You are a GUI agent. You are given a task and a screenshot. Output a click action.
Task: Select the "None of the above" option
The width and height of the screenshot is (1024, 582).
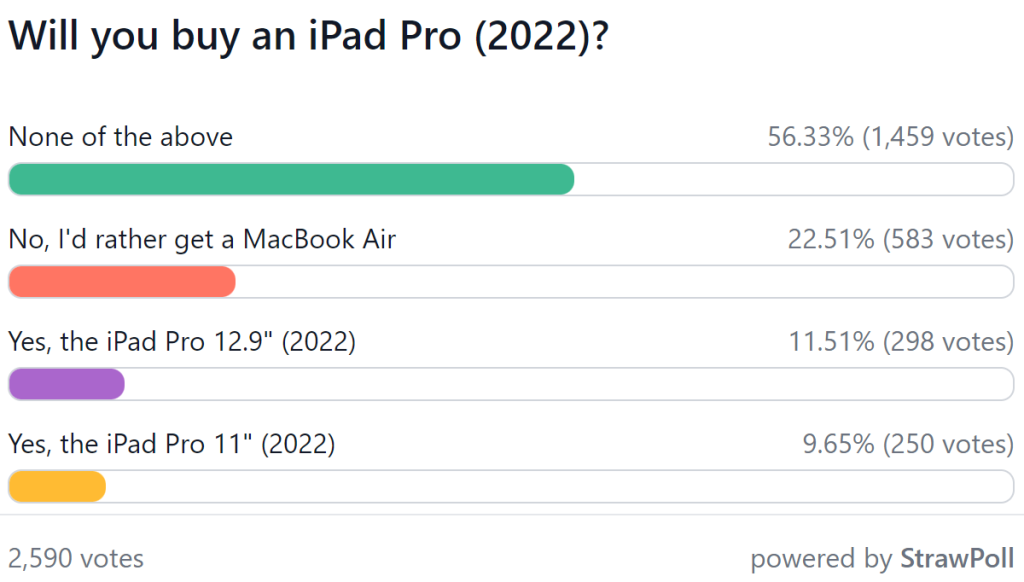(120, 137)
